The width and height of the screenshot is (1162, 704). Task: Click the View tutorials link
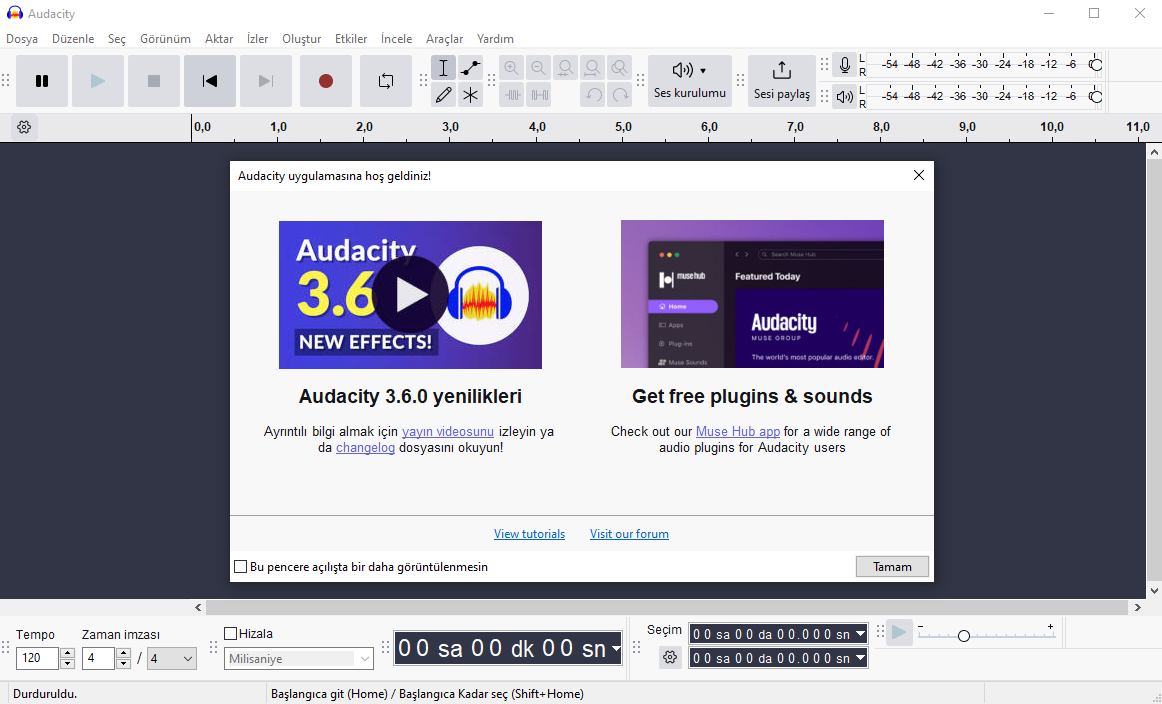tap(529, 534)
